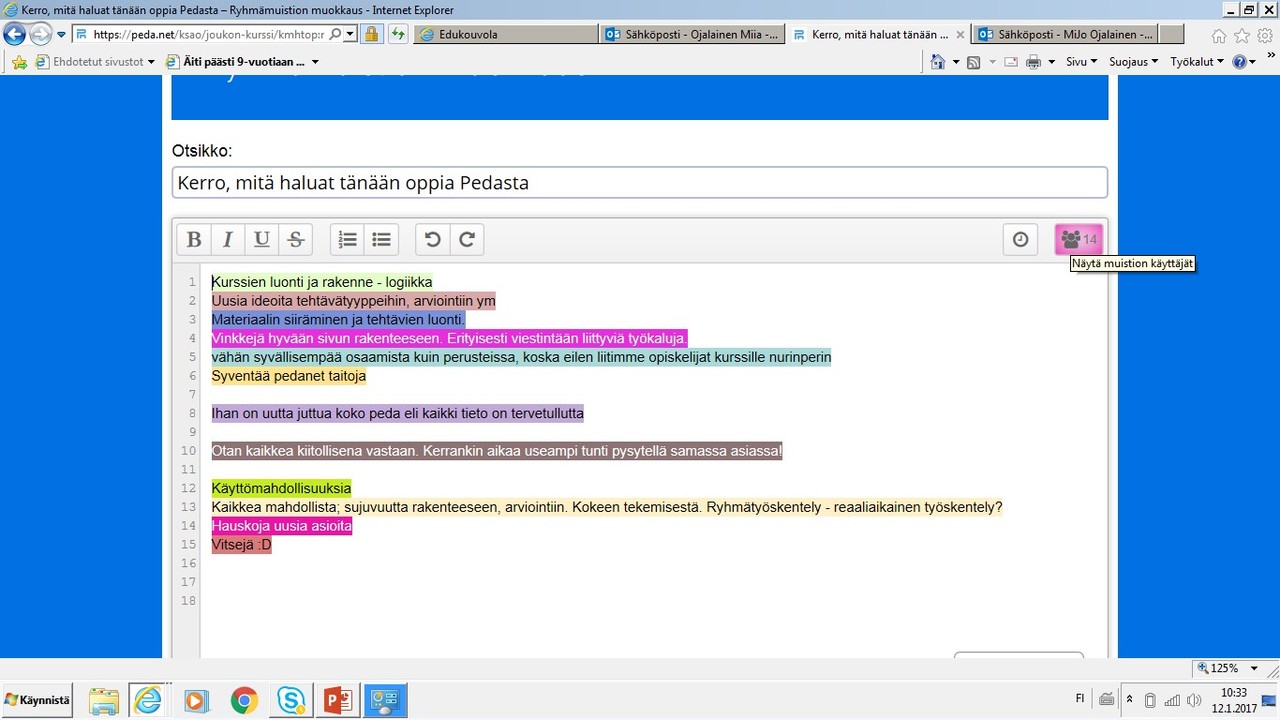Click the Otsikko title input field

click(640, 183)
